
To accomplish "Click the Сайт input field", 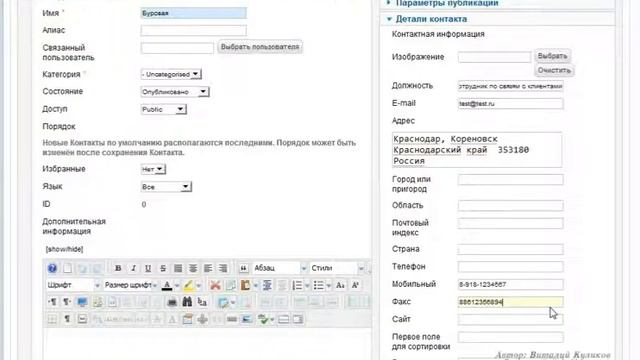I will pos(510,319).
